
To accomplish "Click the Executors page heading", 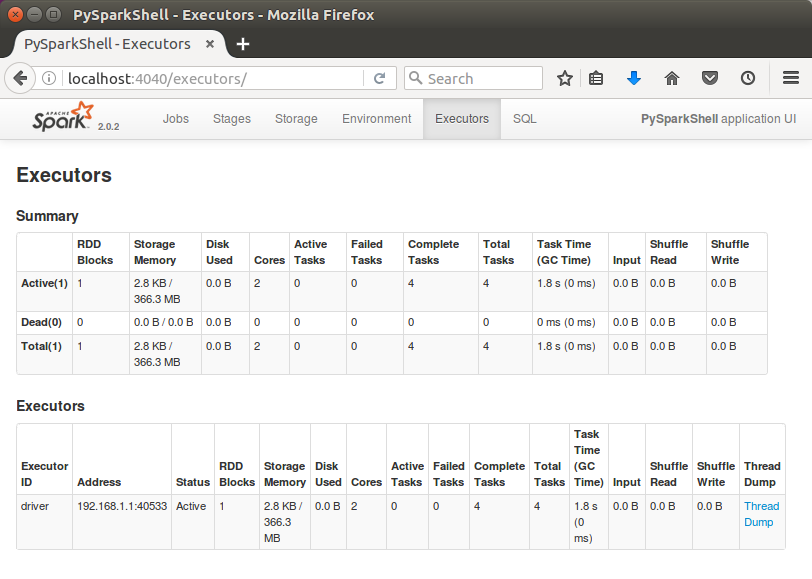I will click(x=64, y=175).
